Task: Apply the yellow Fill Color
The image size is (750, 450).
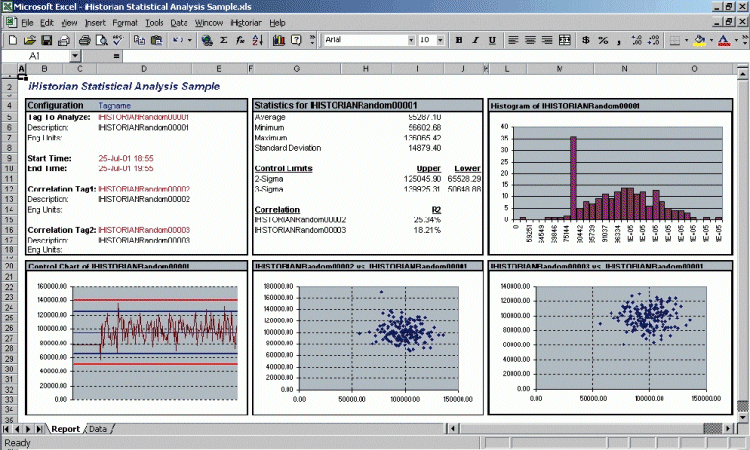Action: pyautogui.click(x=699, y=40)
